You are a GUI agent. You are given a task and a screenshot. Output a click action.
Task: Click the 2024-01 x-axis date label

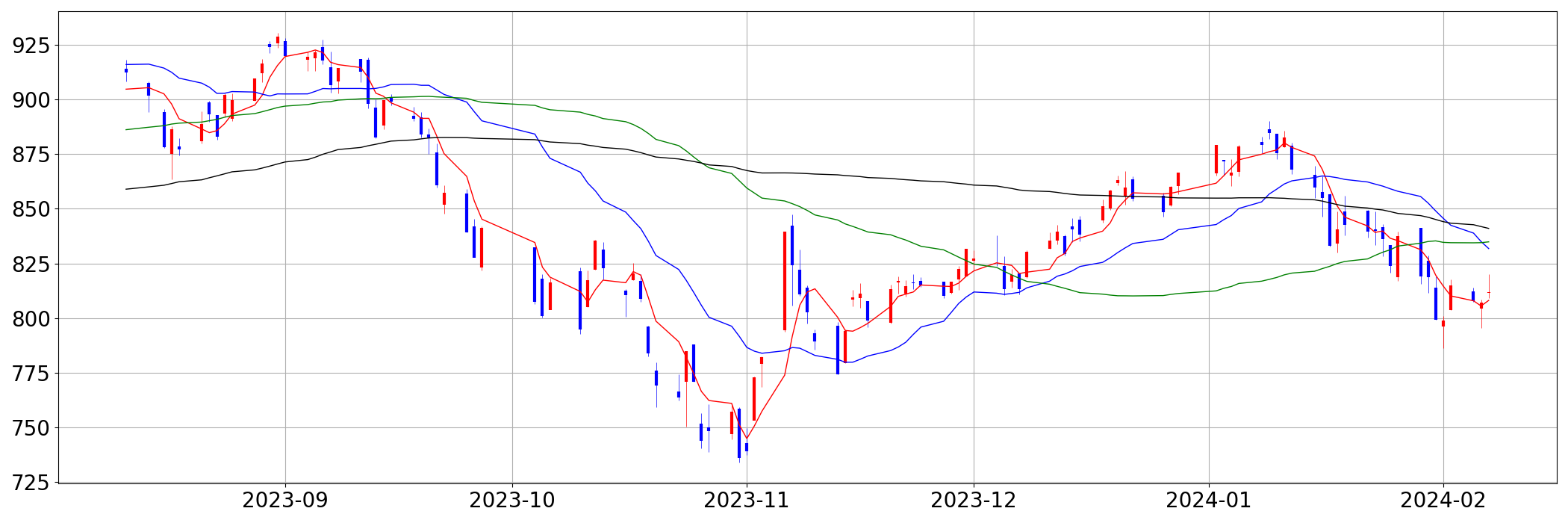(1209, 501)
